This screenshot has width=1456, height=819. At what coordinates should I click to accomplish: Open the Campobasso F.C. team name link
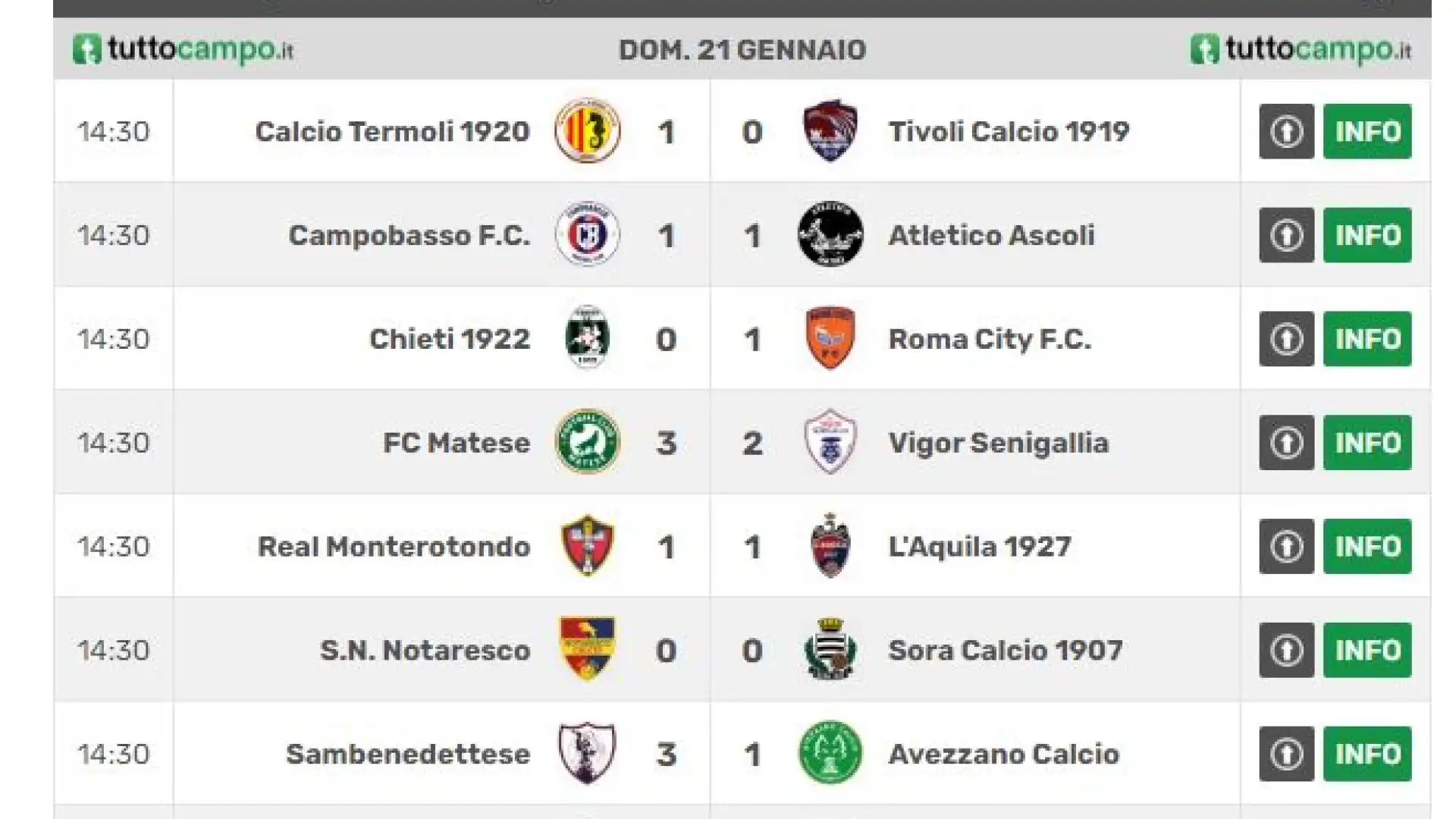click(409, 235)
